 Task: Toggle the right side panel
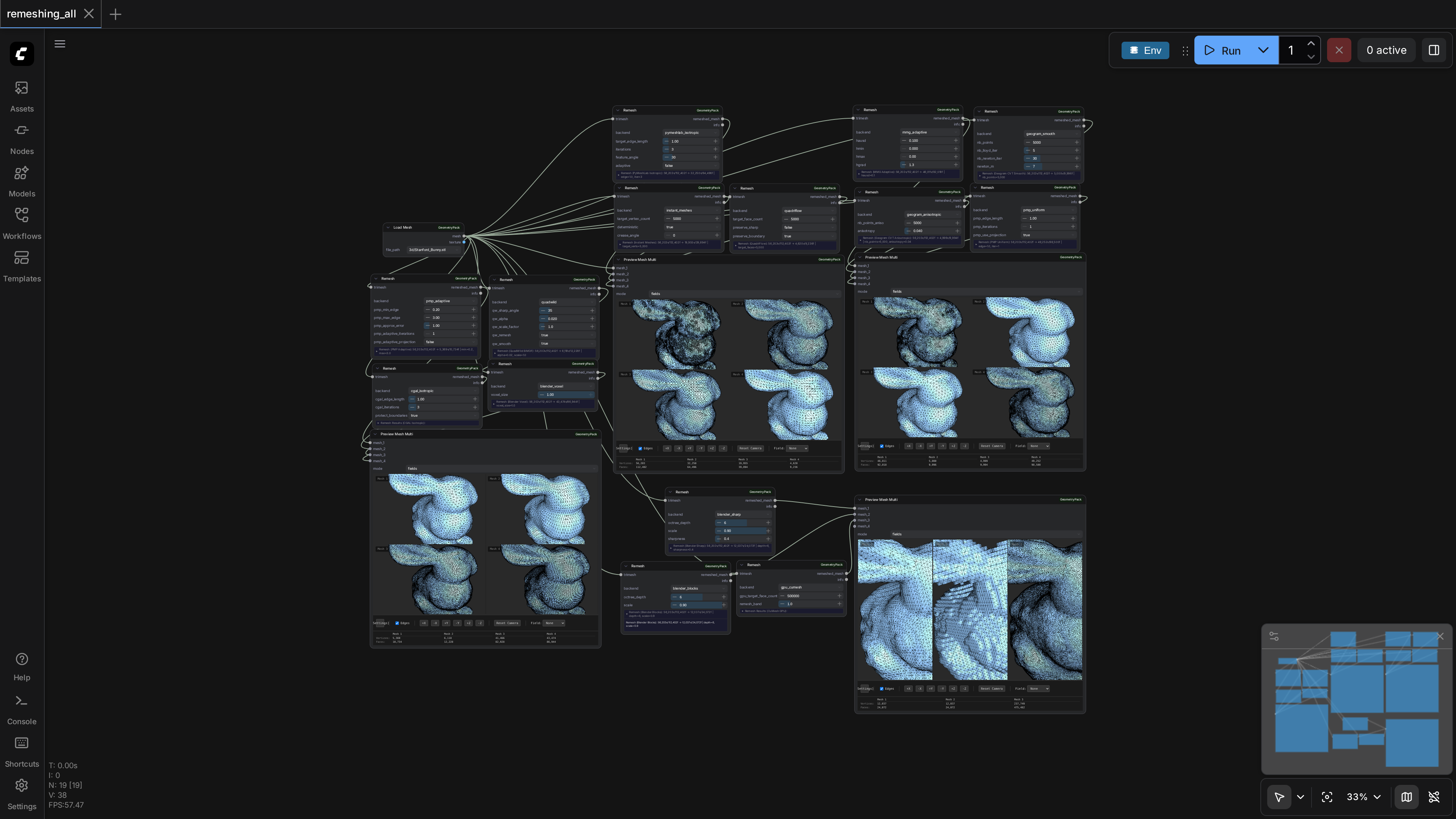click(x=1434, y=50)
